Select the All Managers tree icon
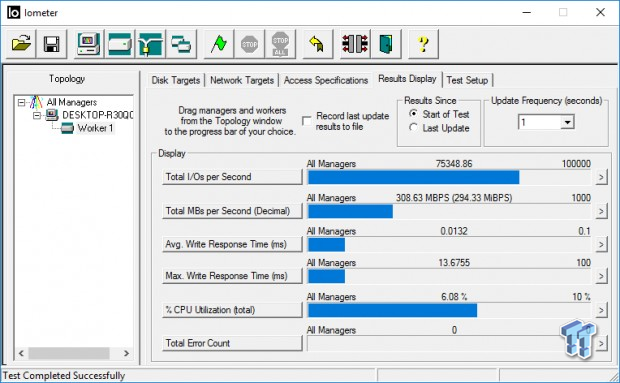This screenshot has width=620, height=383. (36, 102)
